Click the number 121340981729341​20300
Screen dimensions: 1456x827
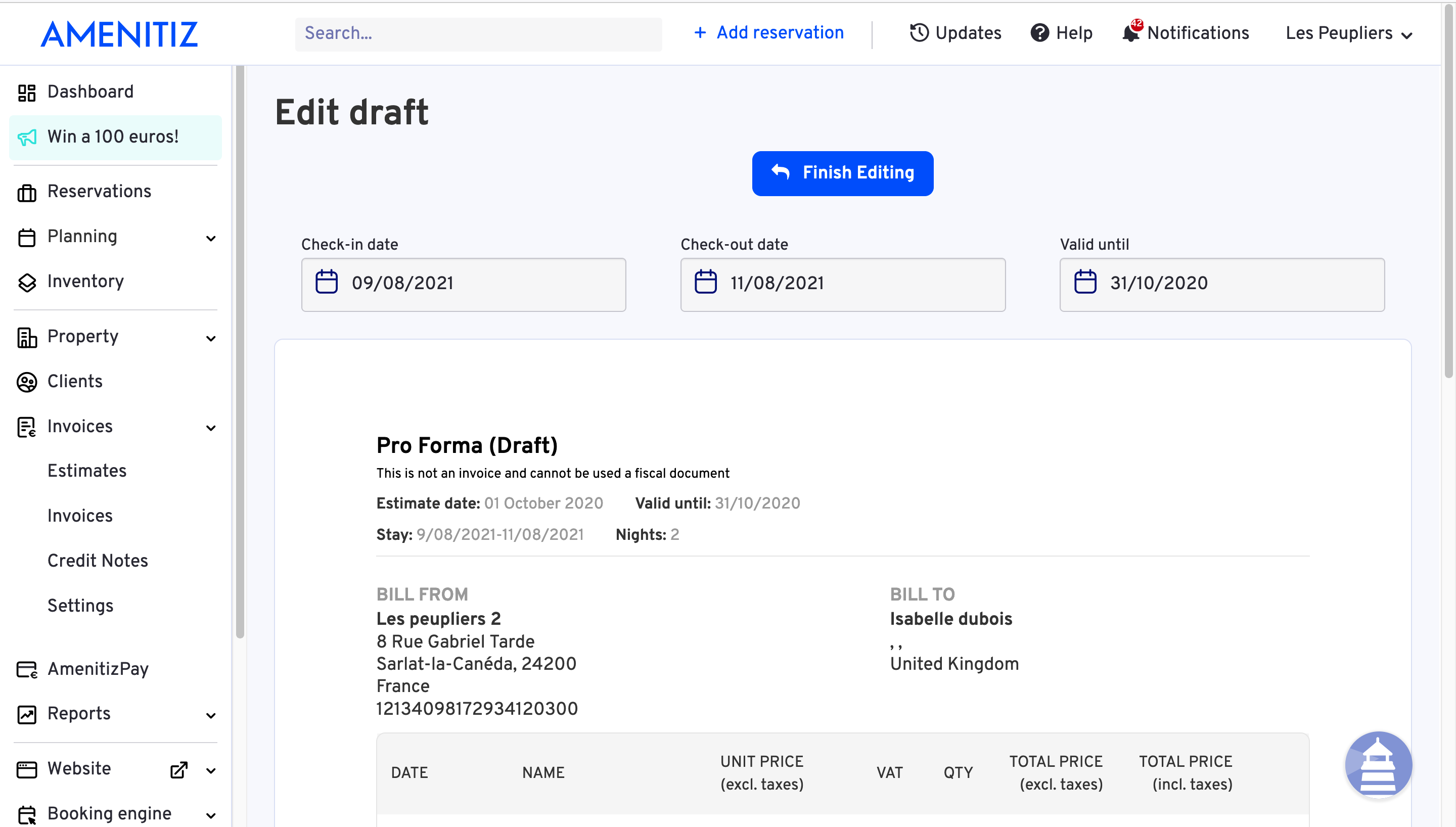(477, 708)
